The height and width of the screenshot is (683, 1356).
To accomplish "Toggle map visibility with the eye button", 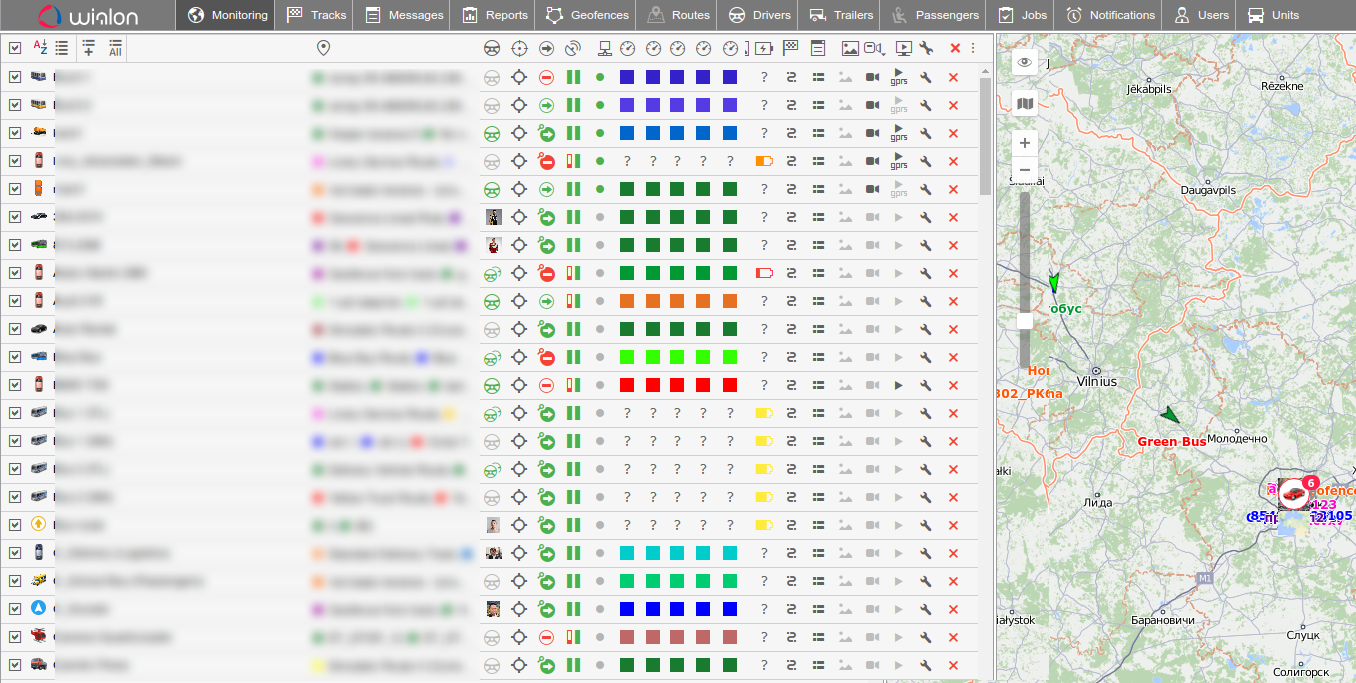I will pyautogui.click(x=1024, y=63).
